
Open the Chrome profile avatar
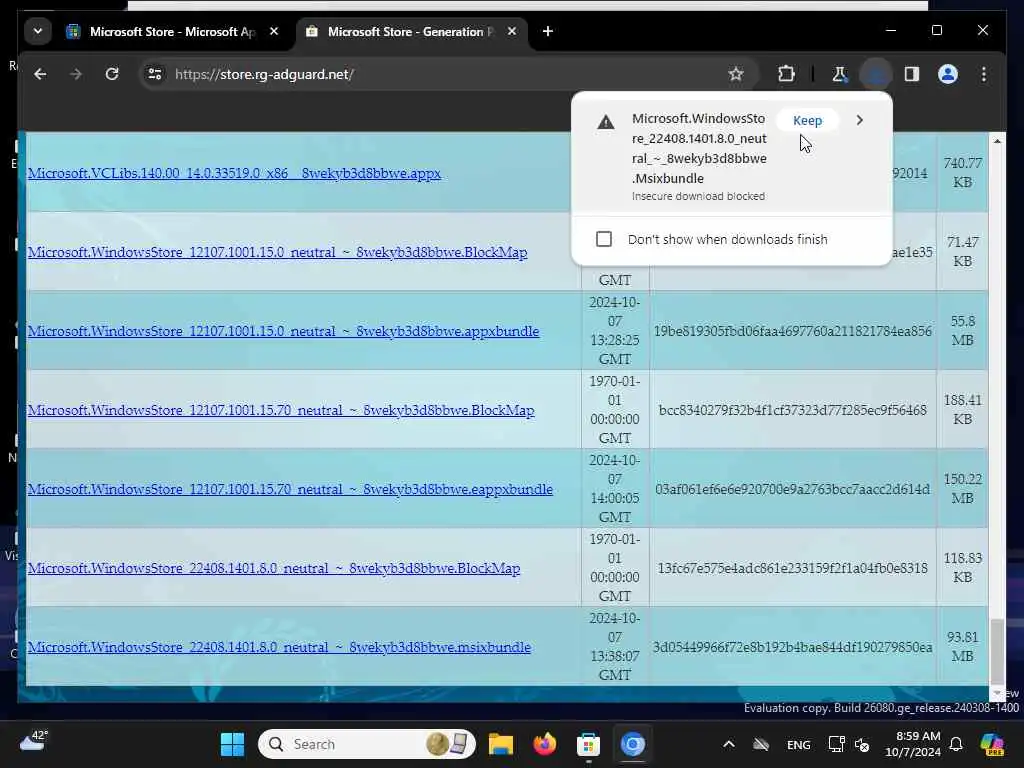(948, 74)
